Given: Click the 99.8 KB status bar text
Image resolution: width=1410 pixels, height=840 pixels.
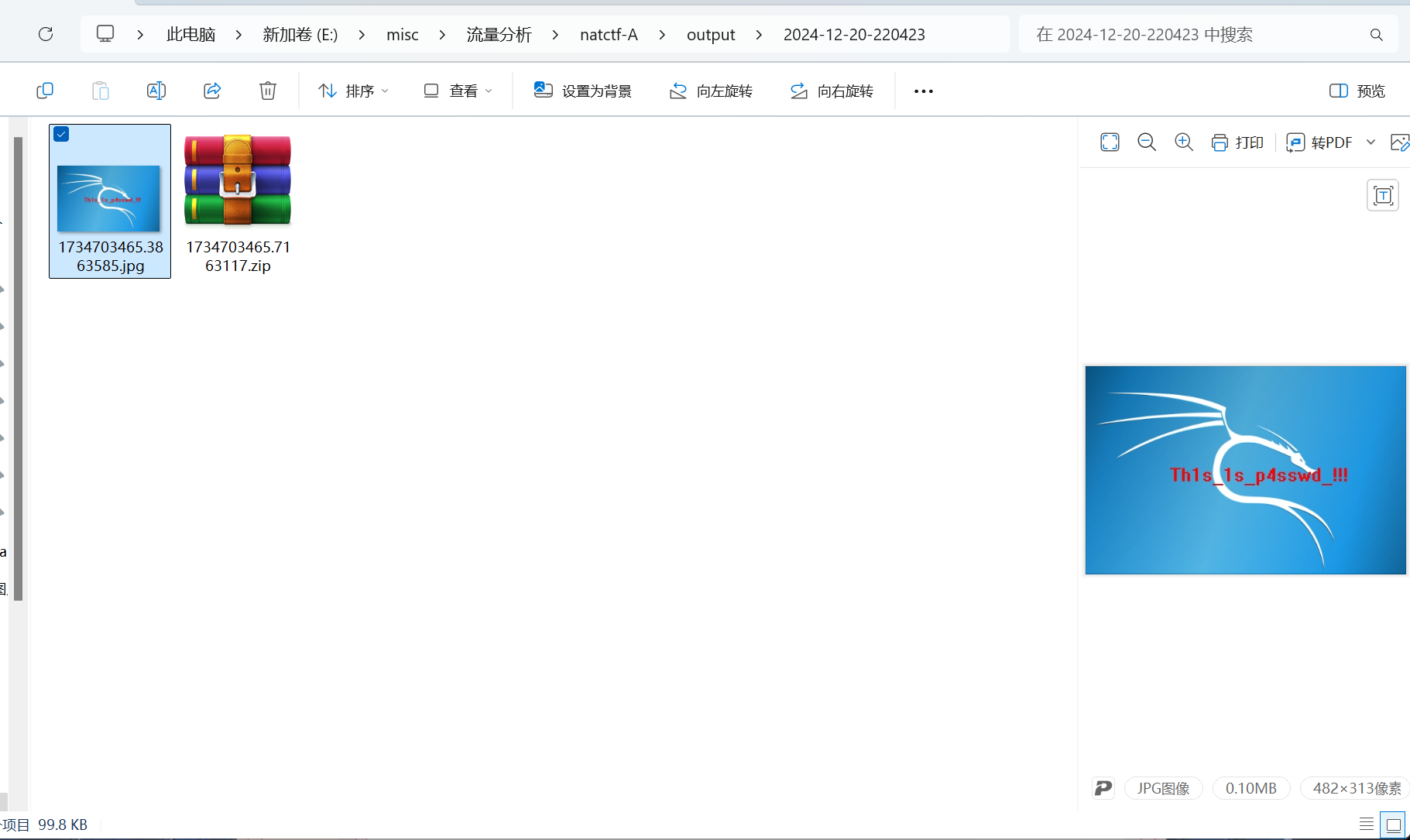Looking at the screenshot, I should coord(63,825).
